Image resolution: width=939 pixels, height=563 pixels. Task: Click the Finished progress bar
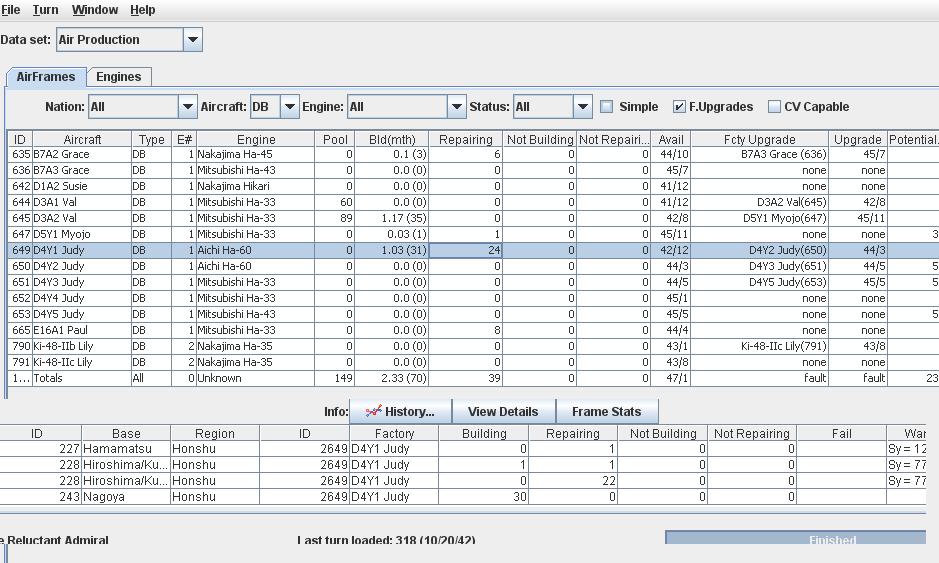pyautogui.click(x=796, y=537)
